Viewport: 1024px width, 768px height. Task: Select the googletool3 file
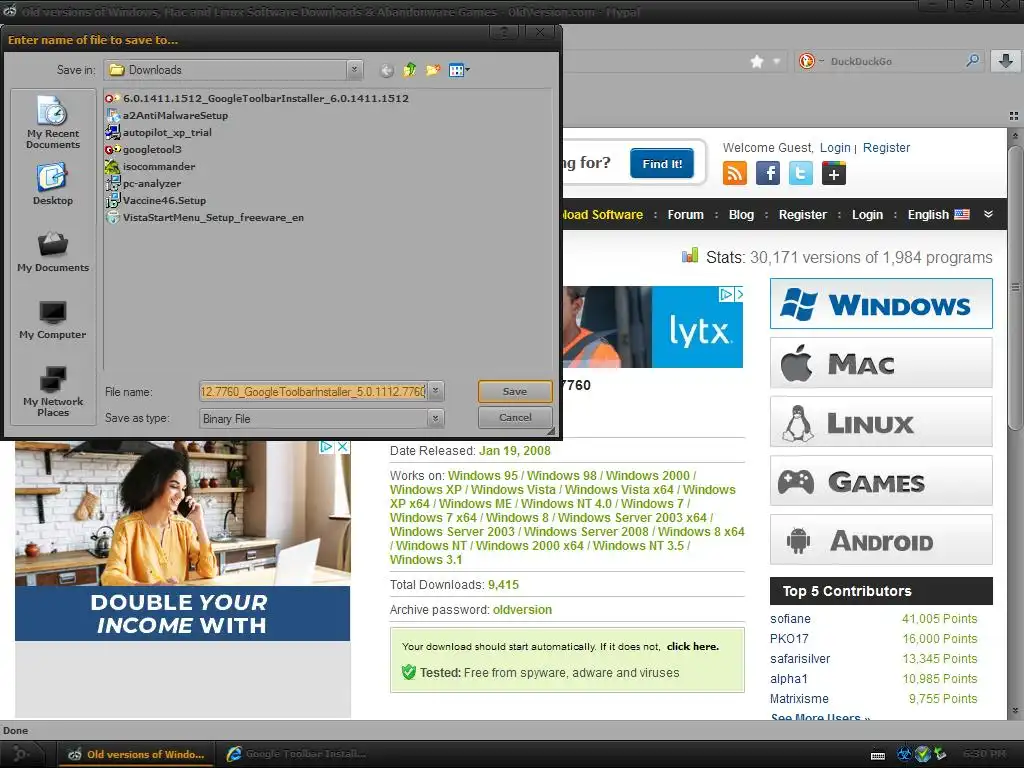(144, 150)
